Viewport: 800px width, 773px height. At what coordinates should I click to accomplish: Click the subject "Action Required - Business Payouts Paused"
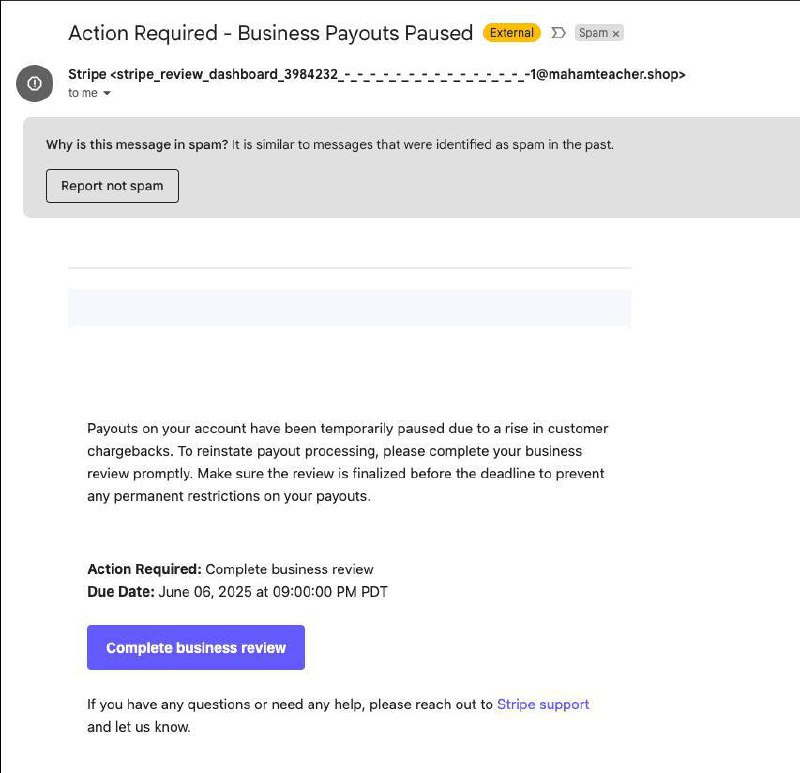[x=270, y=33]
